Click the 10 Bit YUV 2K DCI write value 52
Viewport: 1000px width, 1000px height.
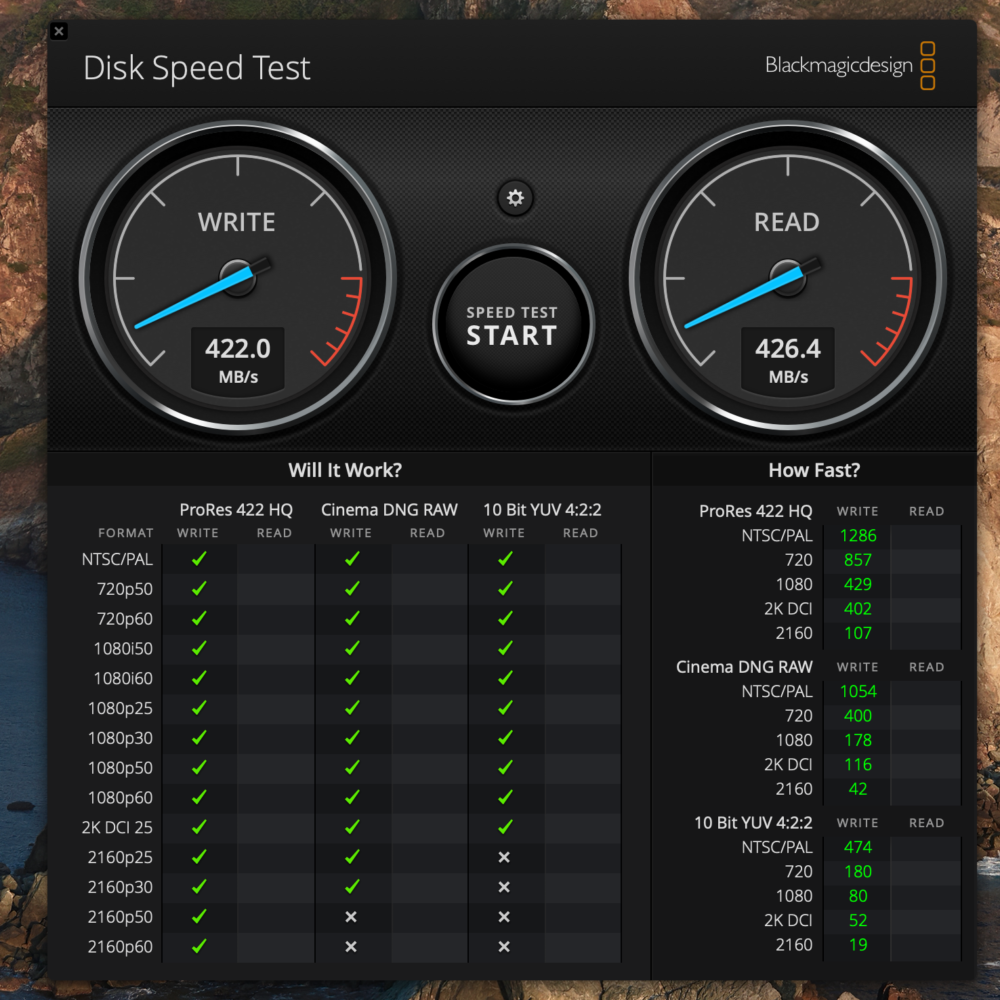[858, 920]
